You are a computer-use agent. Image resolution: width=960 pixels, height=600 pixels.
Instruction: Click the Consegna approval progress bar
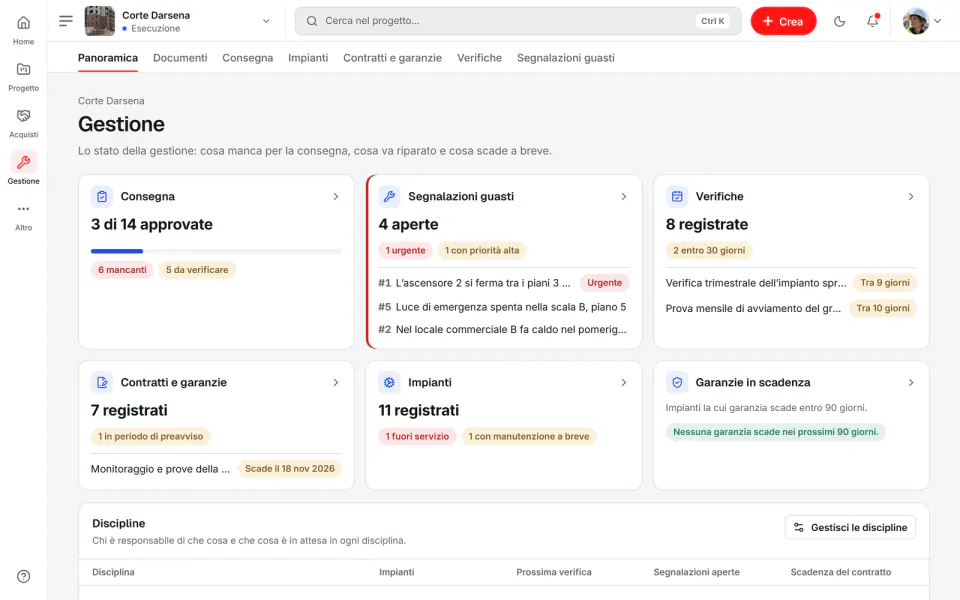pos(216,251)
